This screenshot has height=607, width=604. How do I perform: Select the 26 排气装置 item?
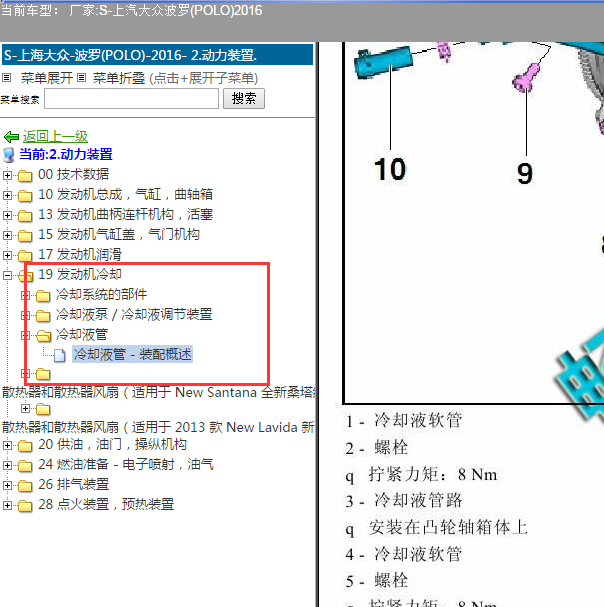point(74,484)
